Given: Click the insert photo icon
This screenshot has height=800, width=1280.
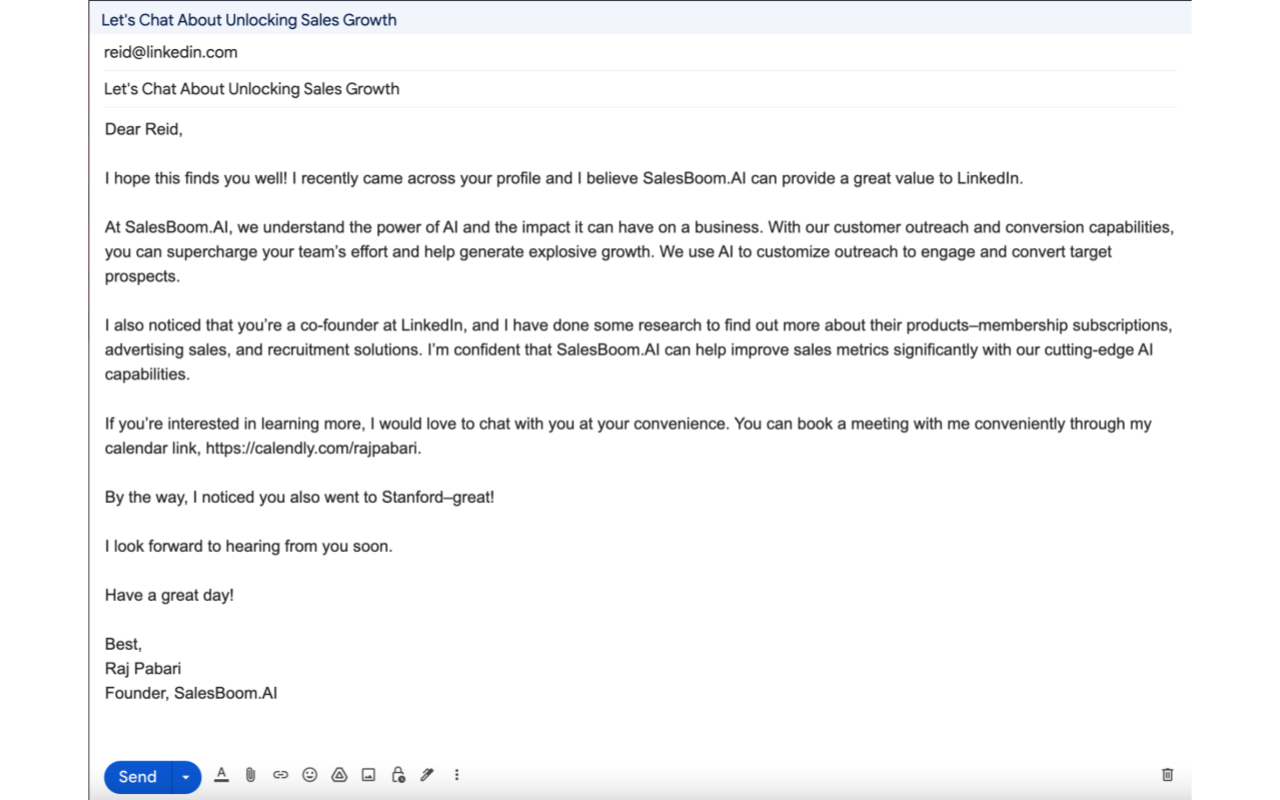Looking at the screenshot, I should click(368, 775).
